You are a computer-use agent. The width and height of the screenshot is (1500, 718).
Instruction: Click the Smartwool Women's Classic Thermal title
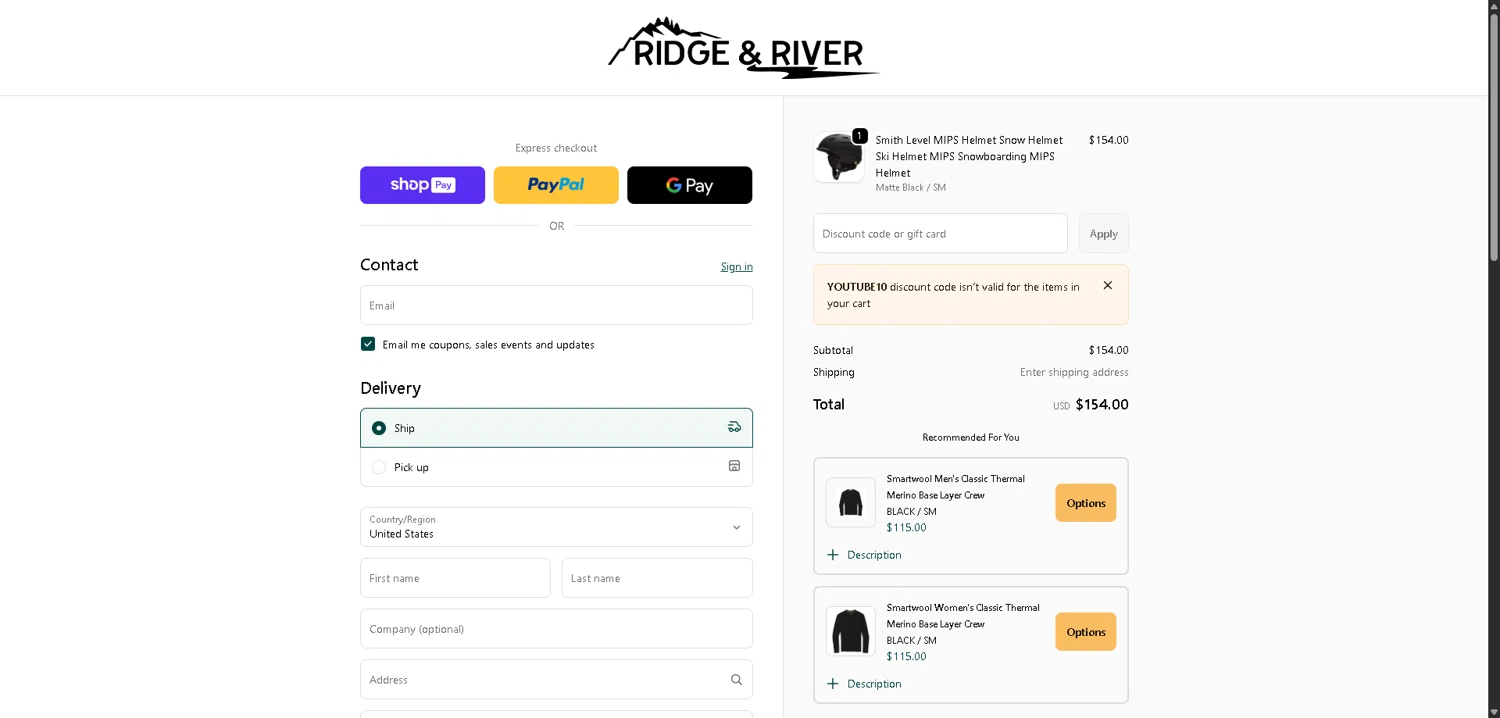pyautogui.click(x=963, y=616)
